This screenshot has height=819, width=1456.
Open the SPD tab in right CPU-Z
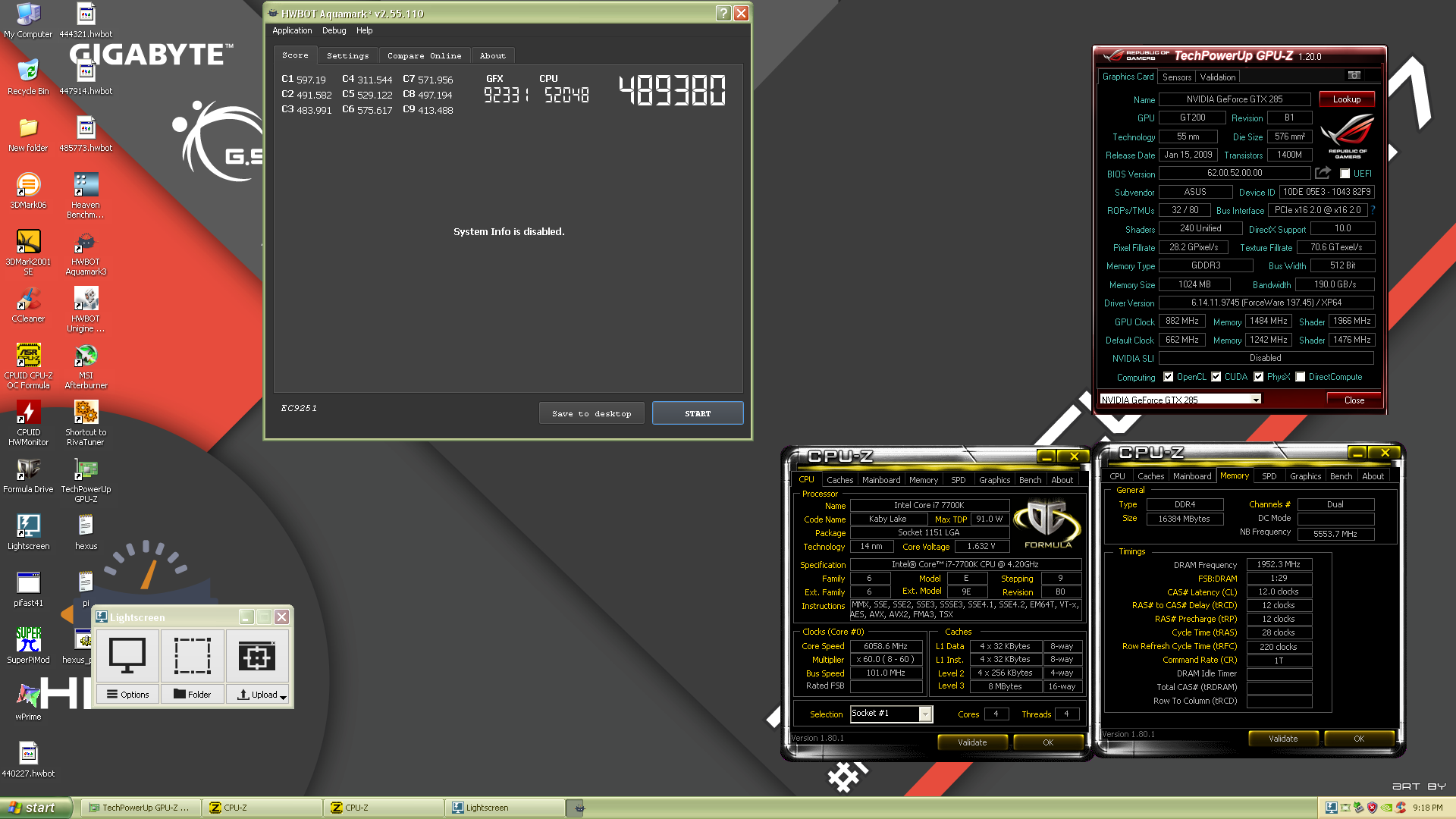click(x=1269, y=475)
